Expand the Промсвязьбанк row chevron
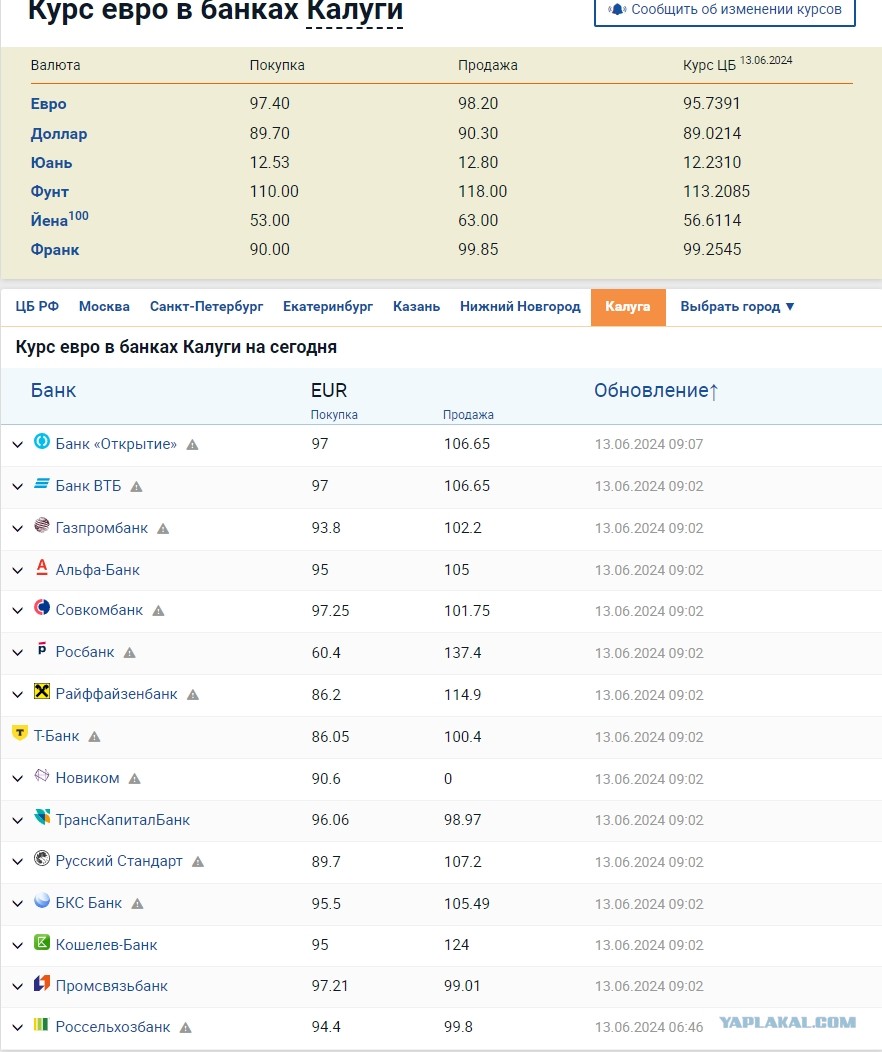Screen dimensions: 882x1052 18,986
